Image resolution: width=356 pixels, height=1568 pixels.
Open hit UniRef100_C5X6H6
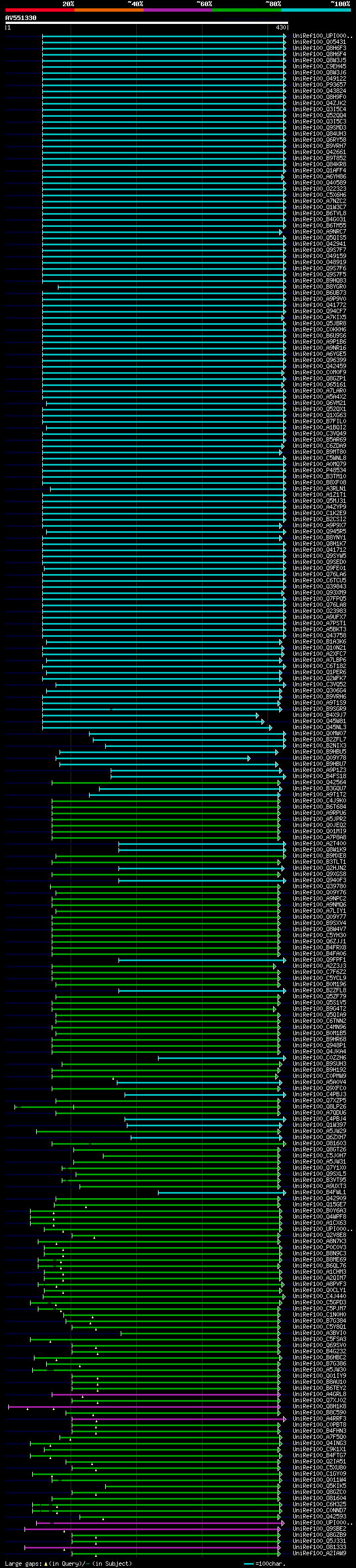(319, 195)
